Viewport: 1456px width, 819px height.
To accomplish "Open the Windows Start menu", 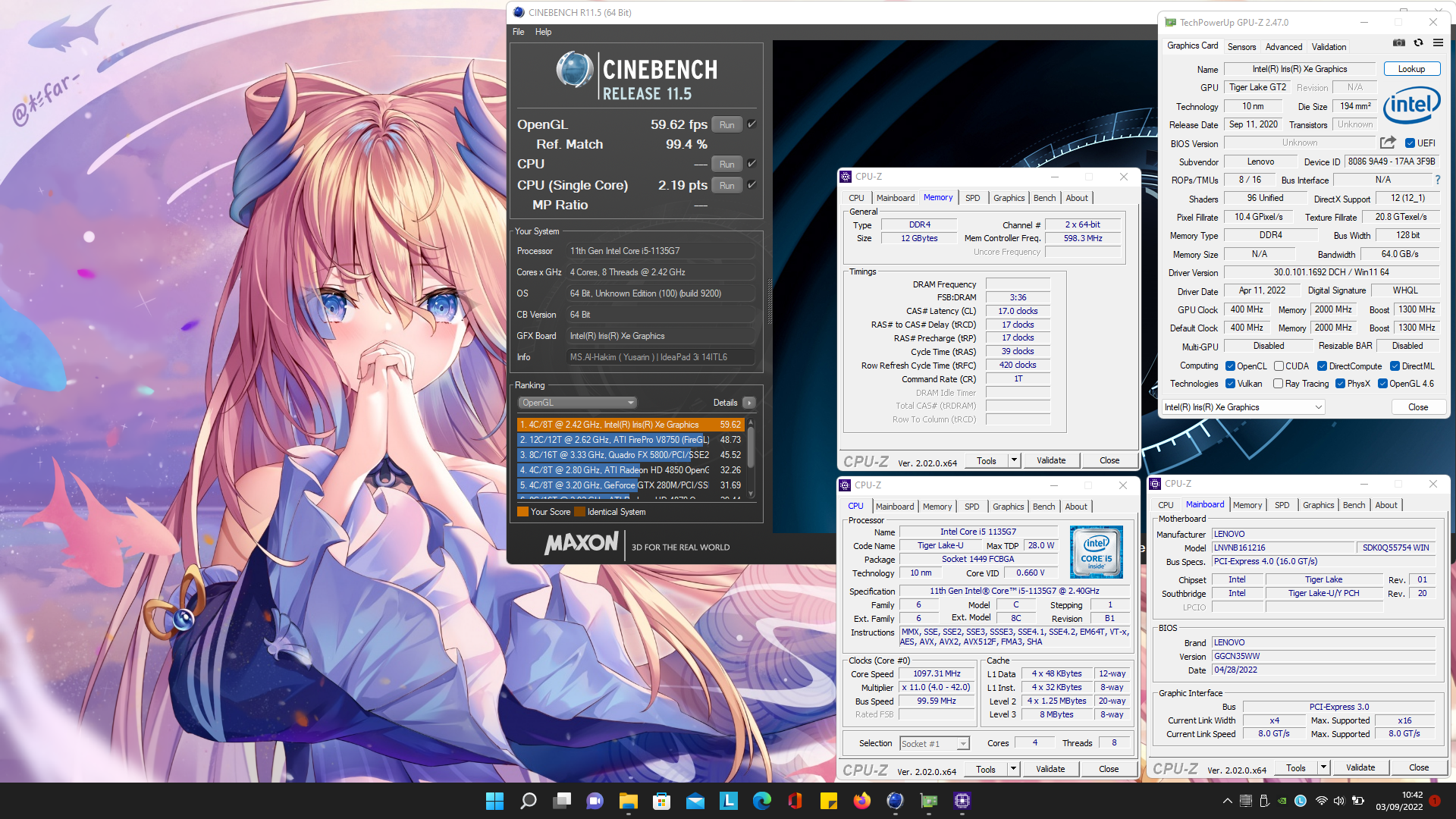I will 494,801.
